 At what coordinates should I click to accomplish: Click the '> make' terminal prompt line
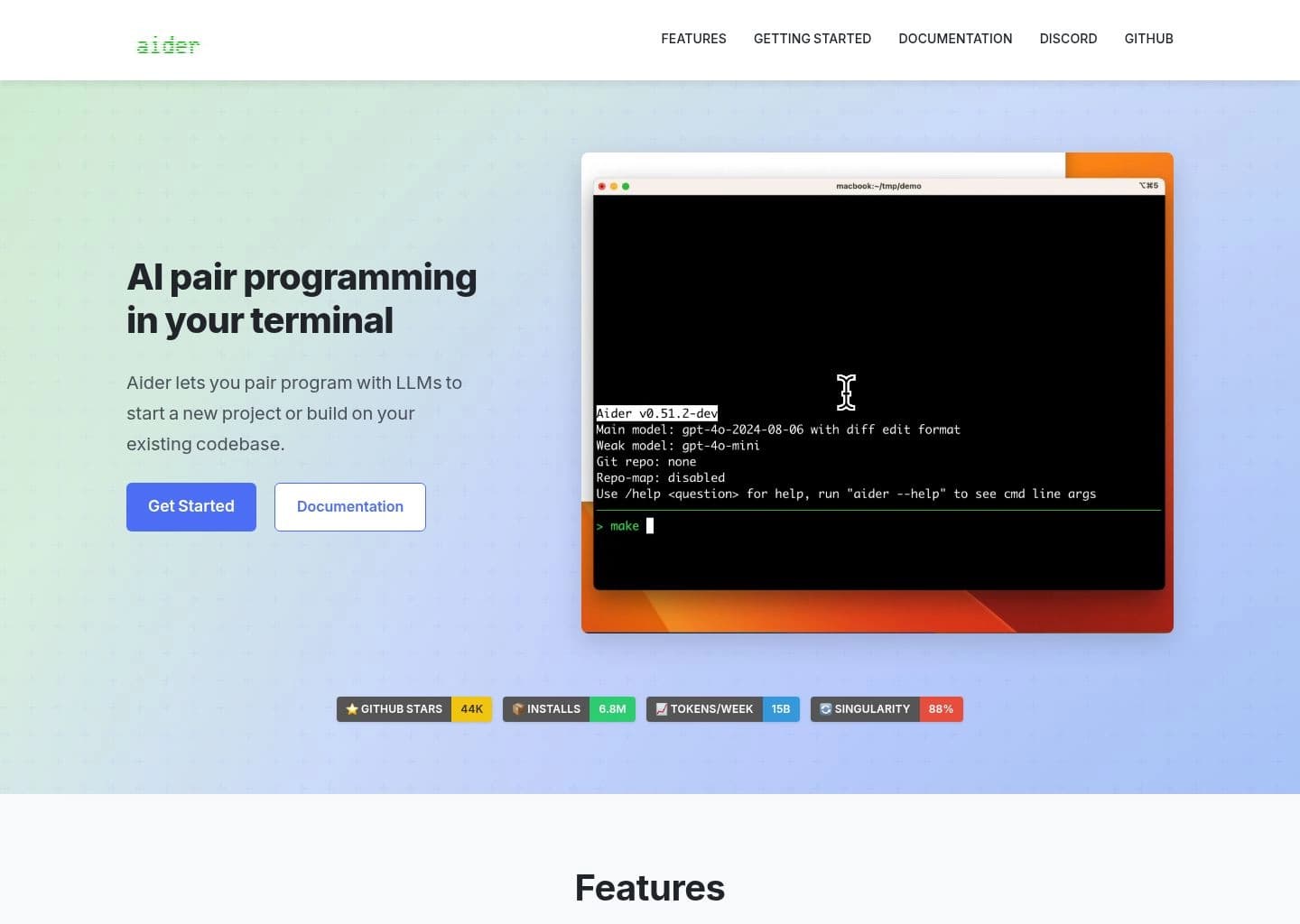[x=625, y=526]
